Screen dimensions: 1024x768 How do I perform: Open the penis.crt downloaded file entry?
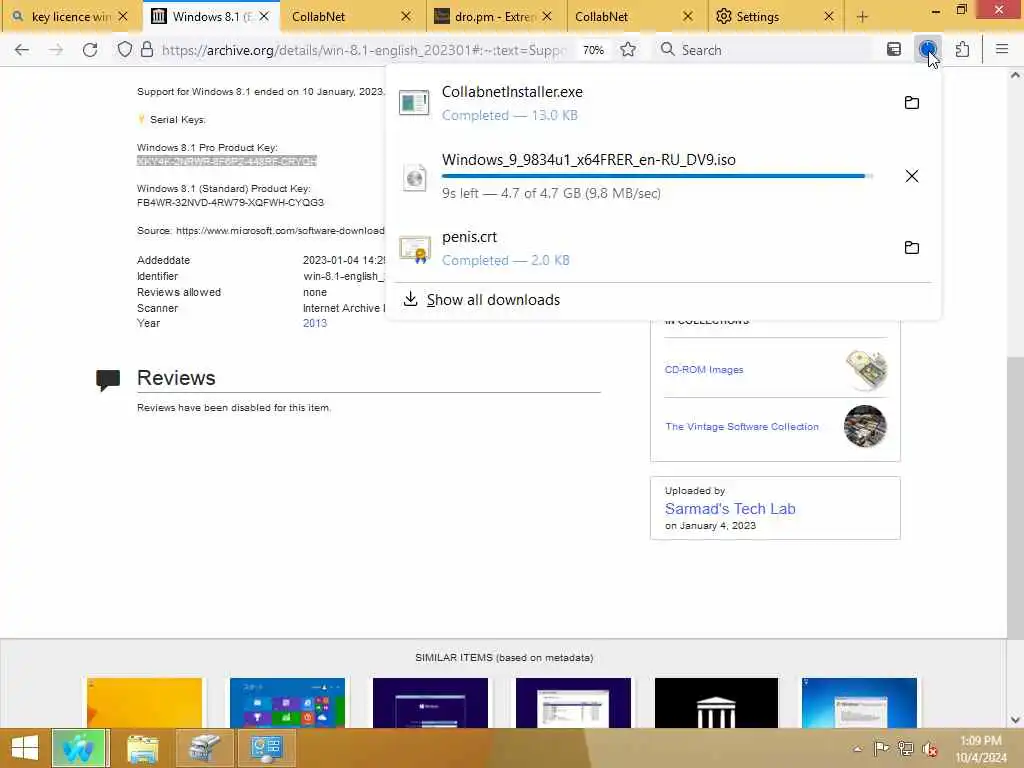(643, 248)
